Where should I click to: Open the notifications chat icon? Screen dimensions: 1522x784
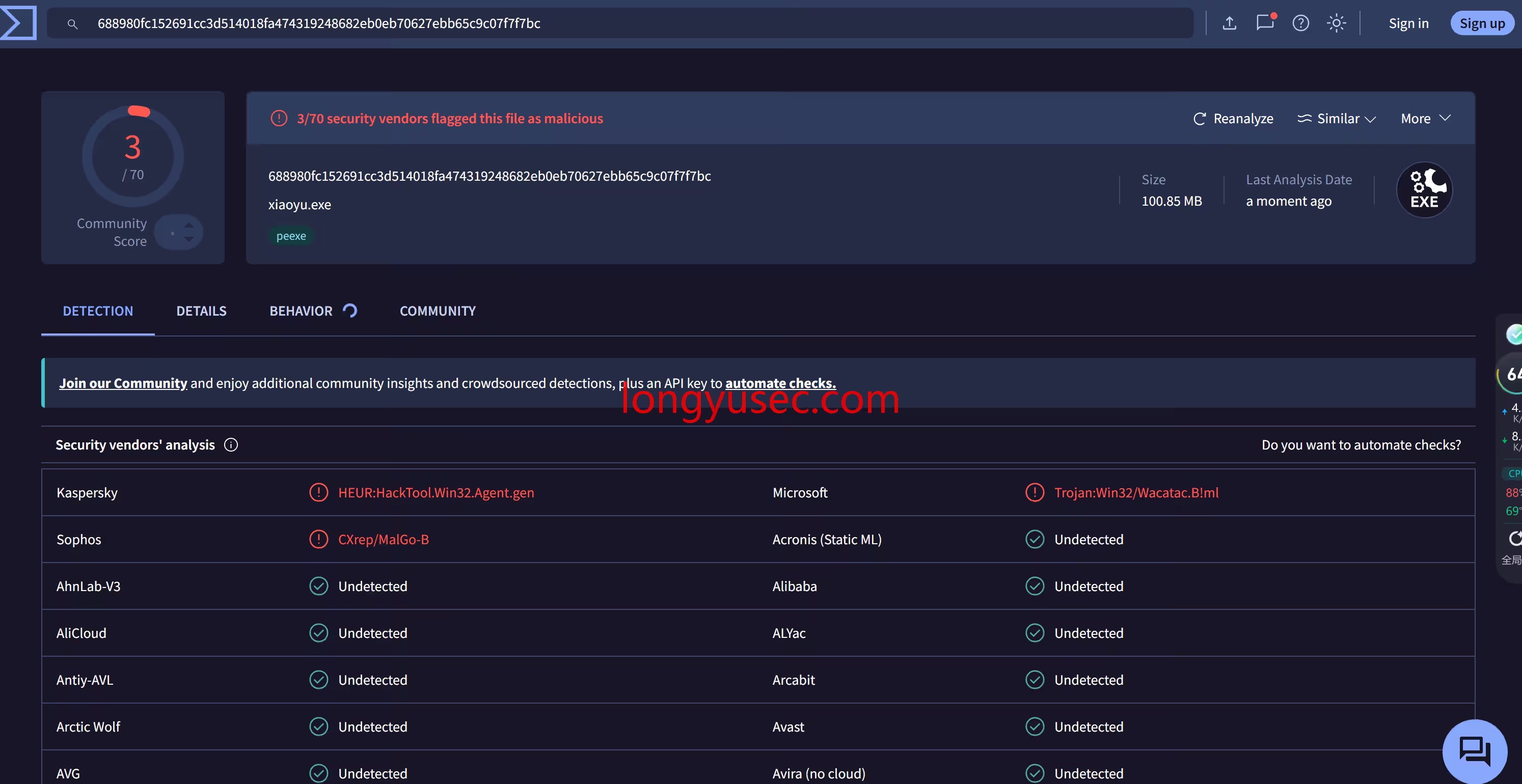[x=1265, y=22]
